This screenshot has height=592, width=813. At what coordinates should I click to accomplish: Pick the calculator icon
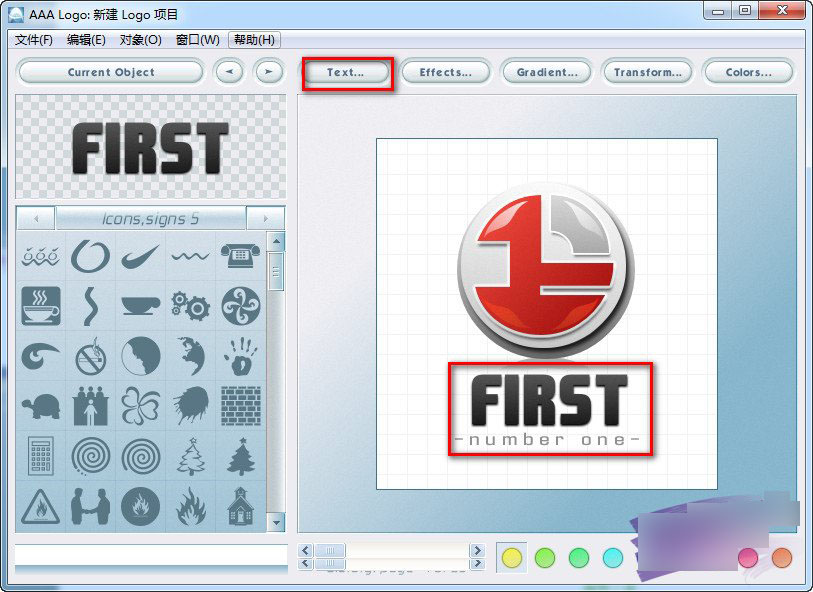[x=40, y=456]
